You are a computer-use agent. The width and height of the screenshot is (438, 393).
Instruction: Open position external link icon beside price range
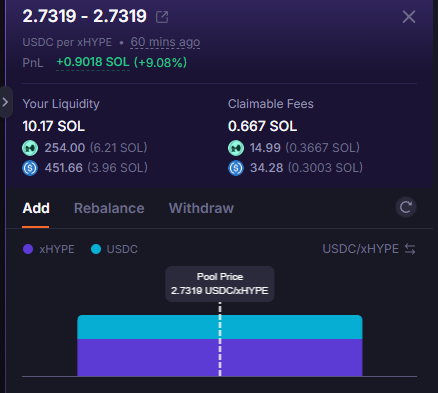click(x=162, y=17)
